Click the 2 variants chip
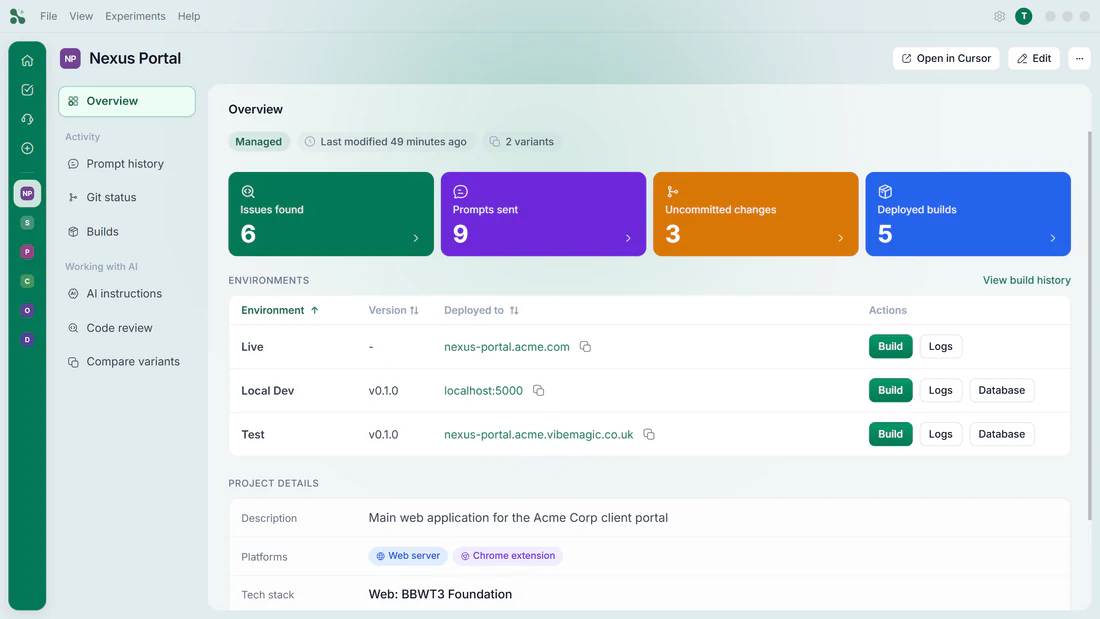 tap(521, 142)
